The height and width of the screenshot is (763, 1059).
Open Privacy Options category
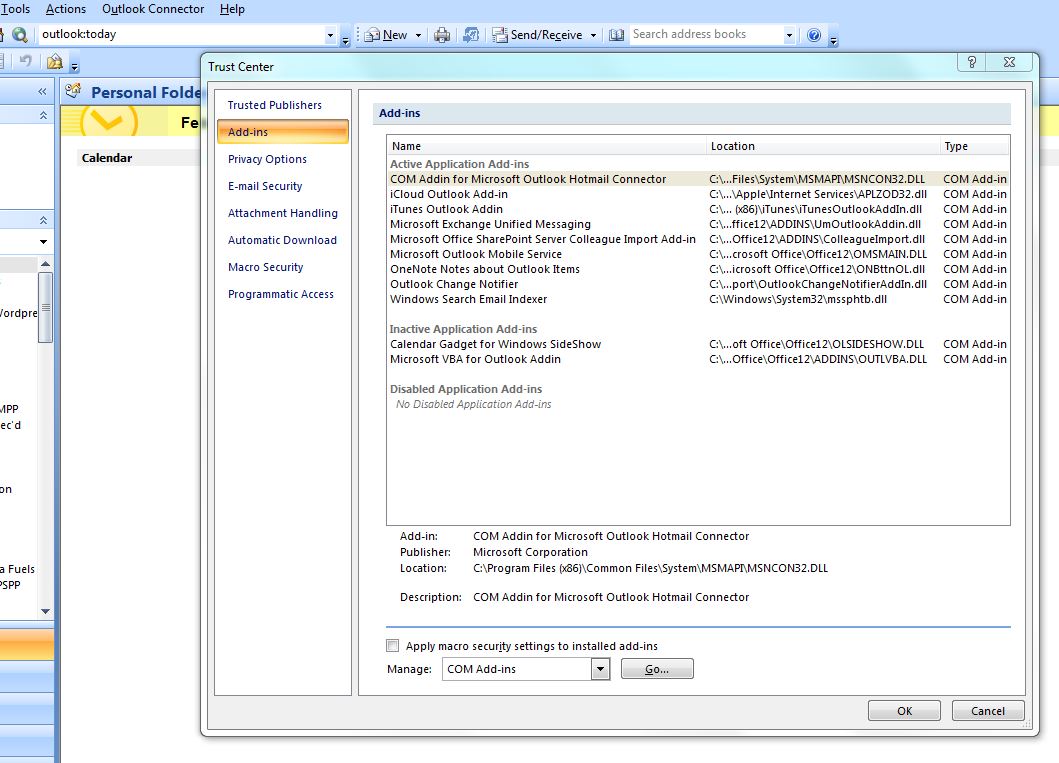267,159
